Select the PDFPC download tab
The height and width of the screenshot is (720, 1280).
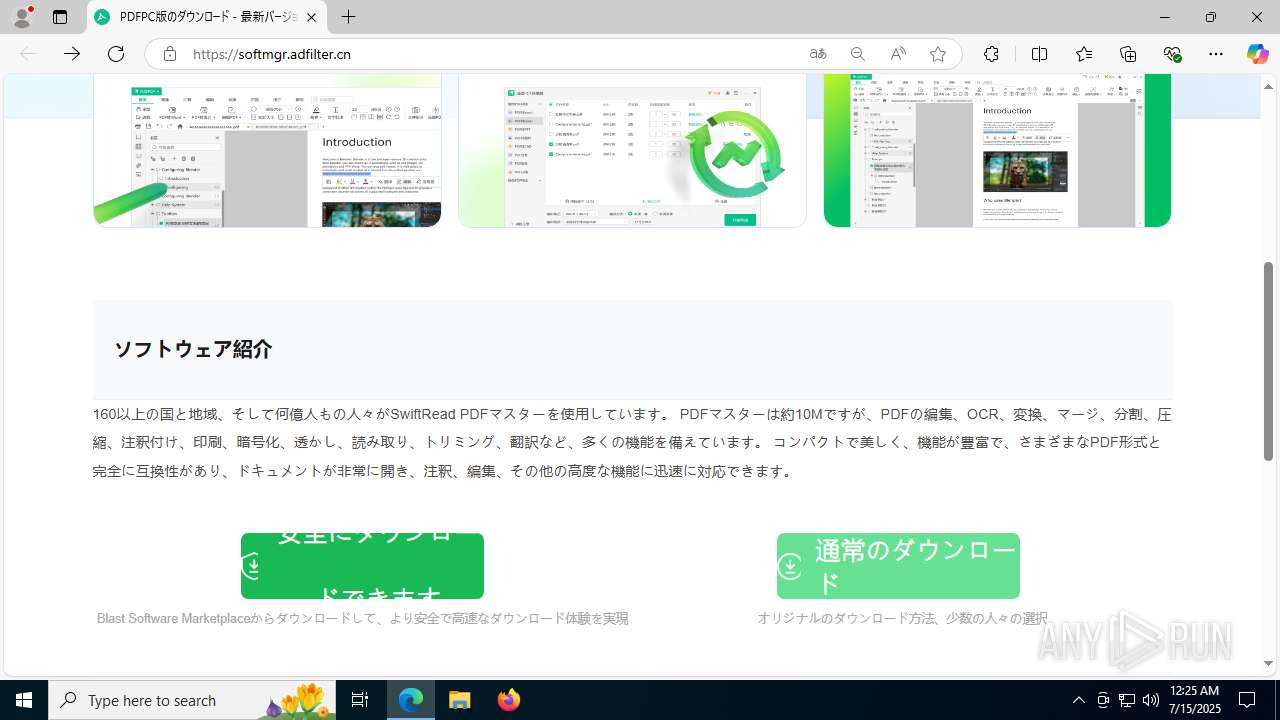pyautogui.click(x=207, y=17)
